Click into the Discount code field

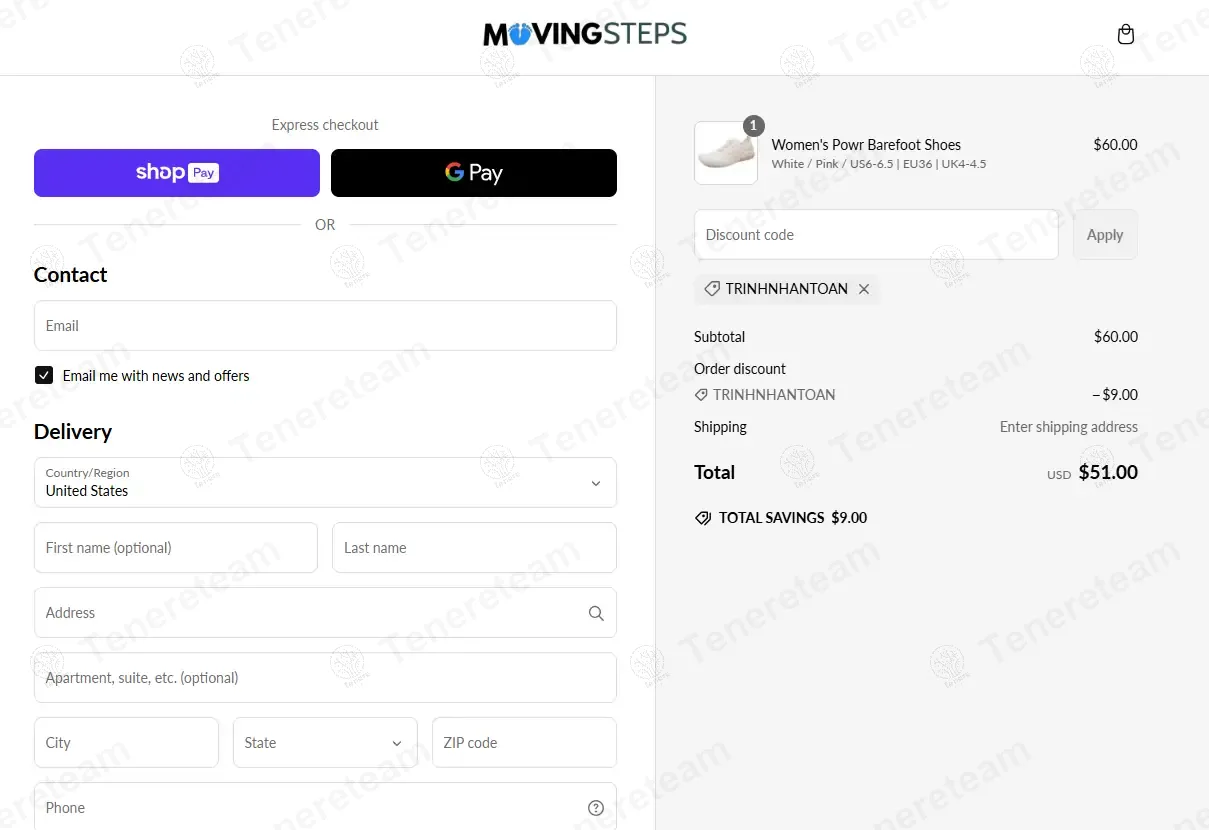(876, 235)
